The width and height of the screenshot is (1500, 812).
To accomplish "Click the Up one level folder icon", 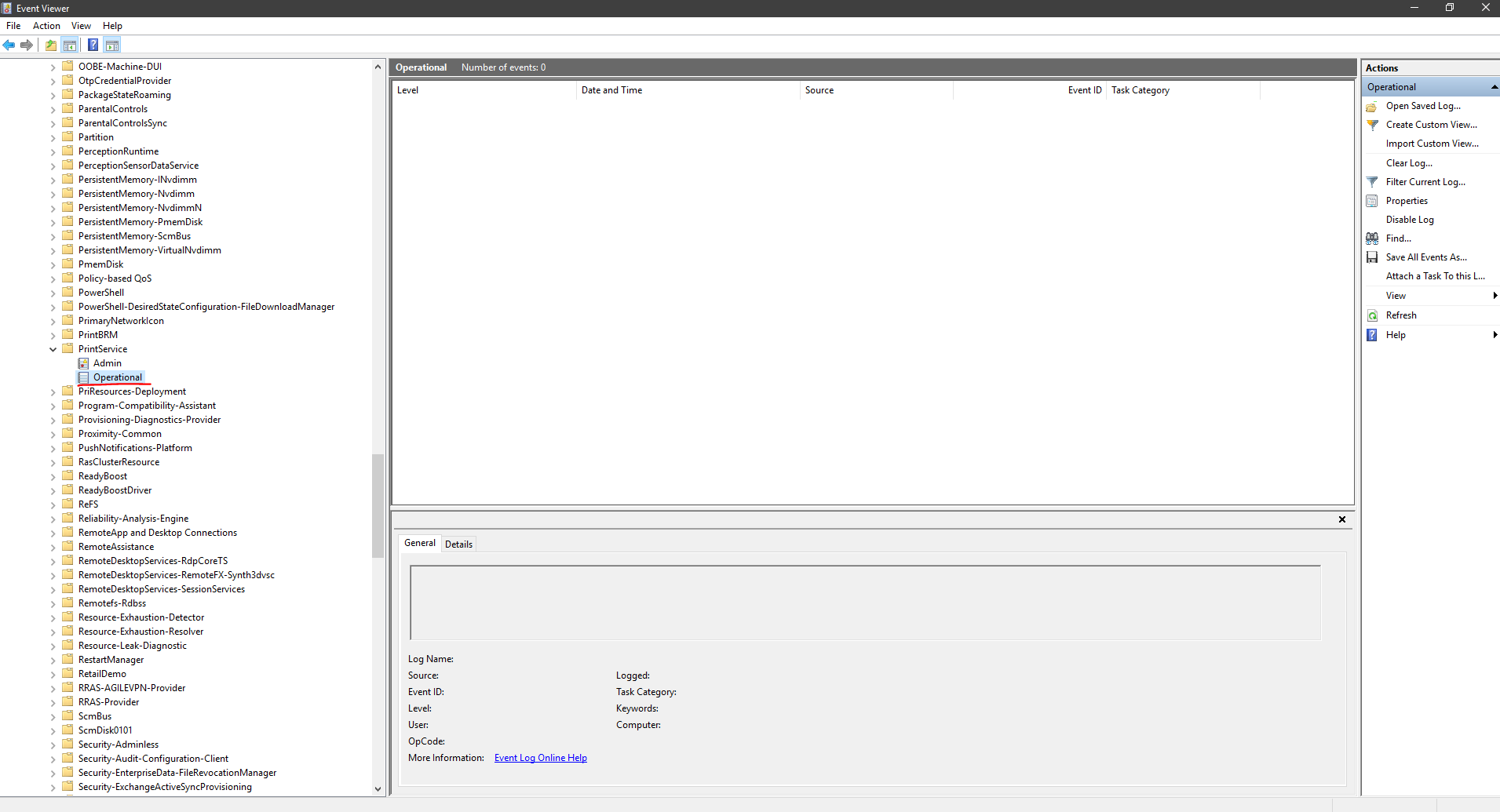I will click(x=51, y=46).
